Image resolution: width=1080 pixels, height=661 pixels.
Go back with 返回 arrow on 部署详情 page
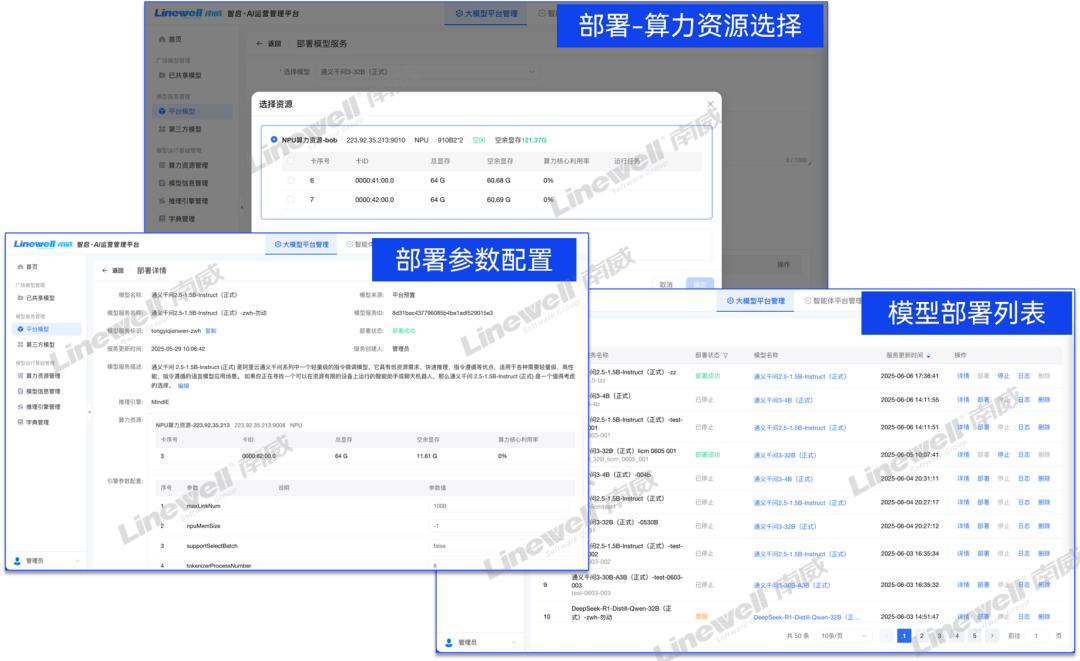[x=114, y=271]
